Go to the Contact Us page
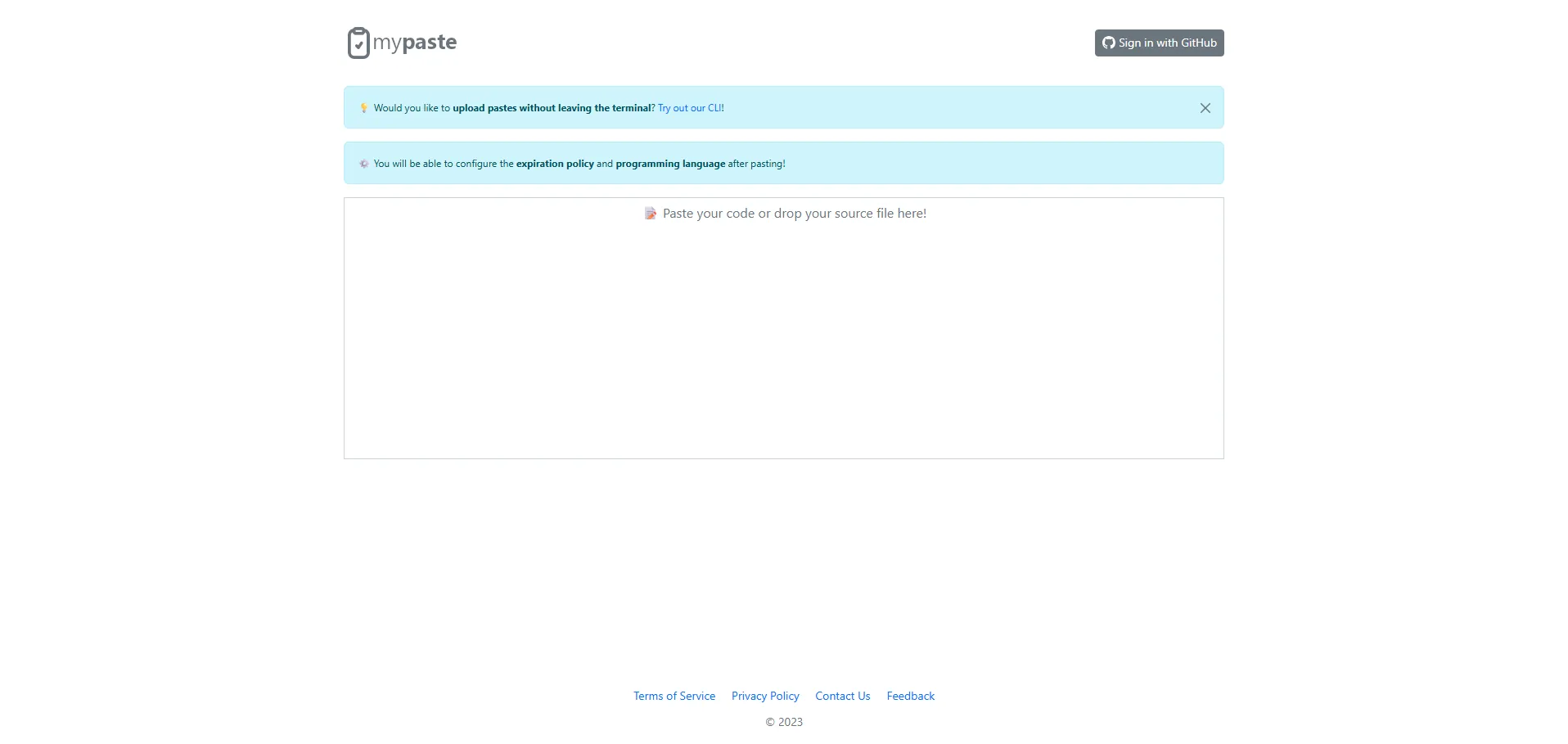This screenshot has height=744, width=1568. tap(842, 696)
